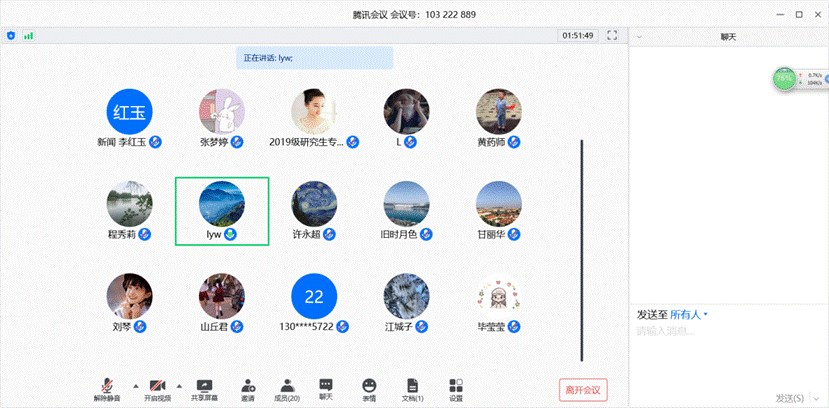
Task: Toggle the 开启视频 camera button
Action: 156,386
